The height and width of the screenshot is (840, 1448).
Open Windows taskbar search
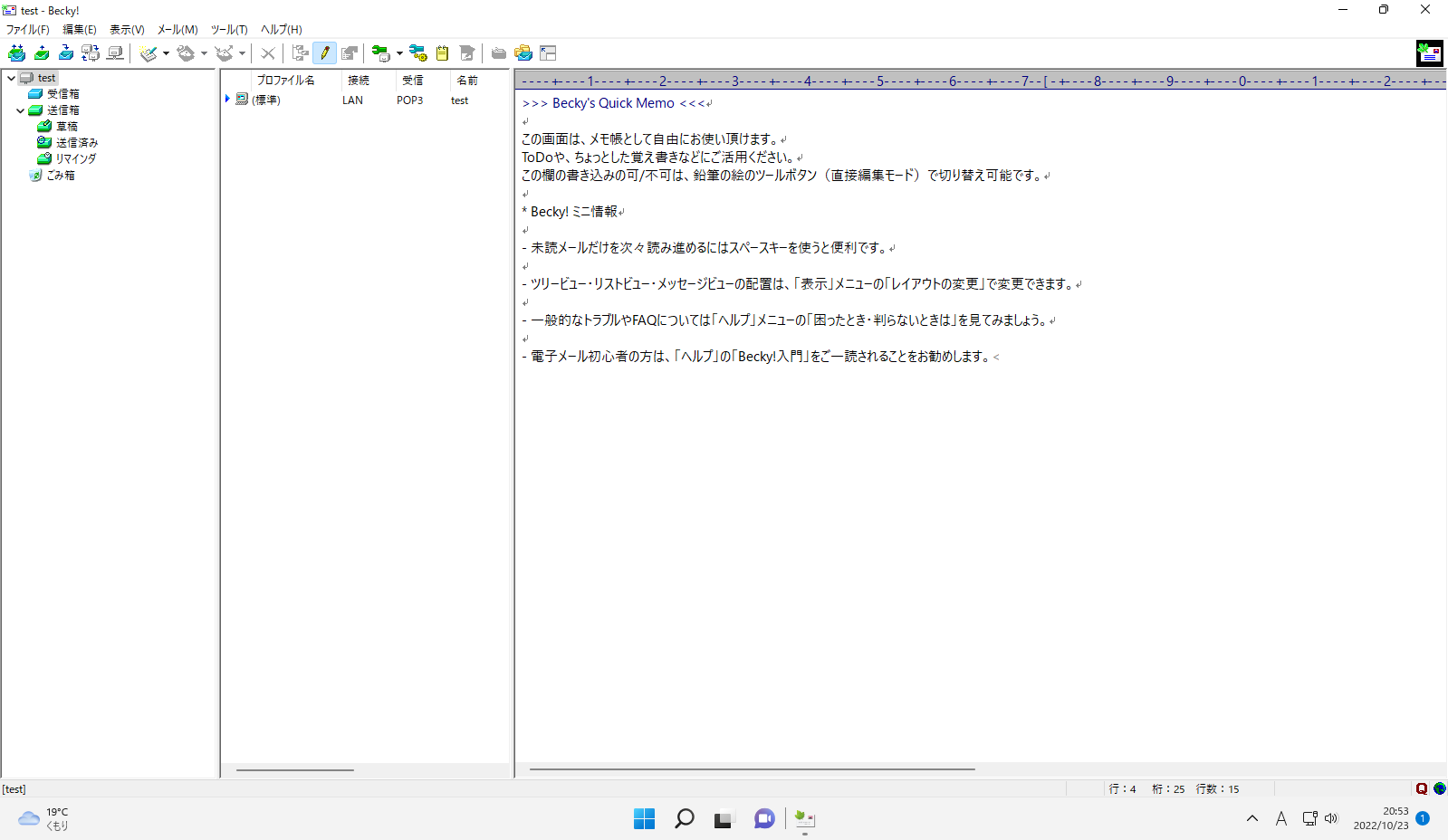(x=684, y=818)
